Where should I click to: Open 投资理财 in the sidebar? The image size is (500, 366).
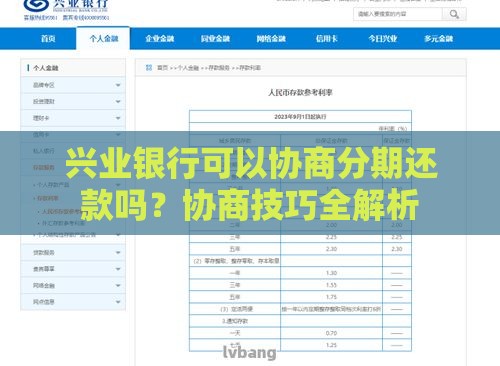pyautogui.click(x=44, y=102)
